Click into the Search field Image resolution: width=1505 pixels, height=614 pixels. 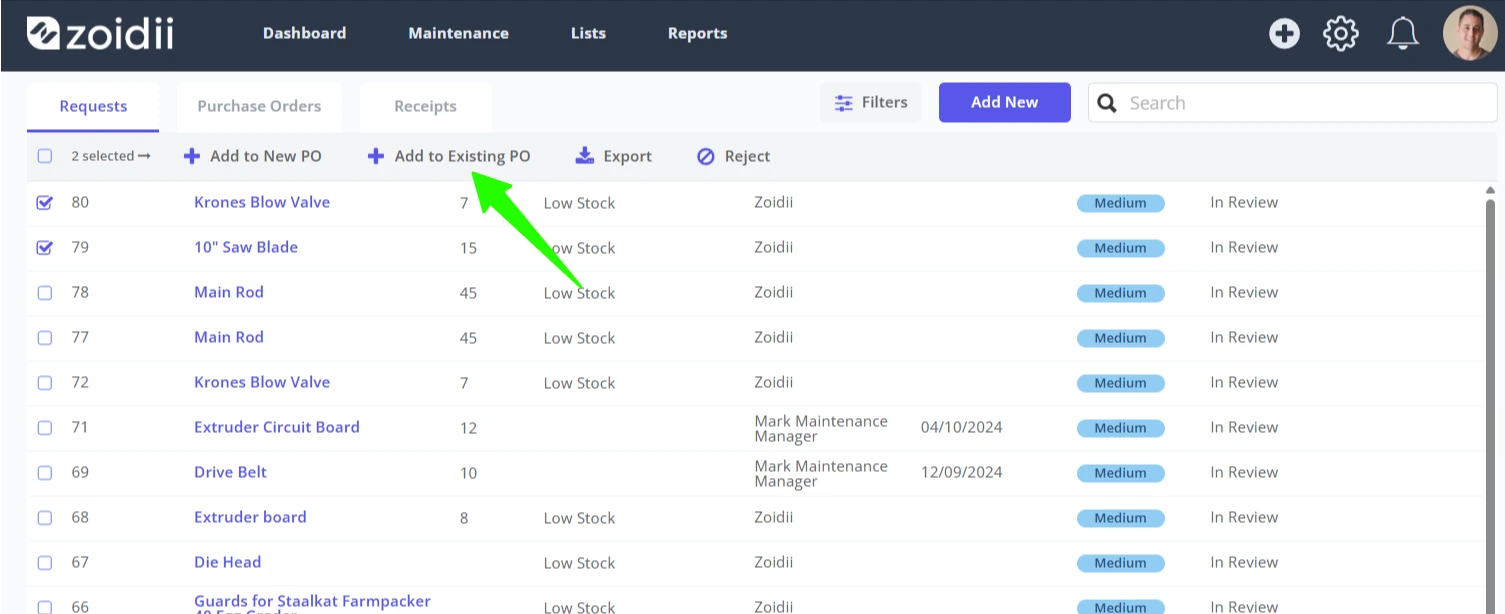coord(1295,103)
